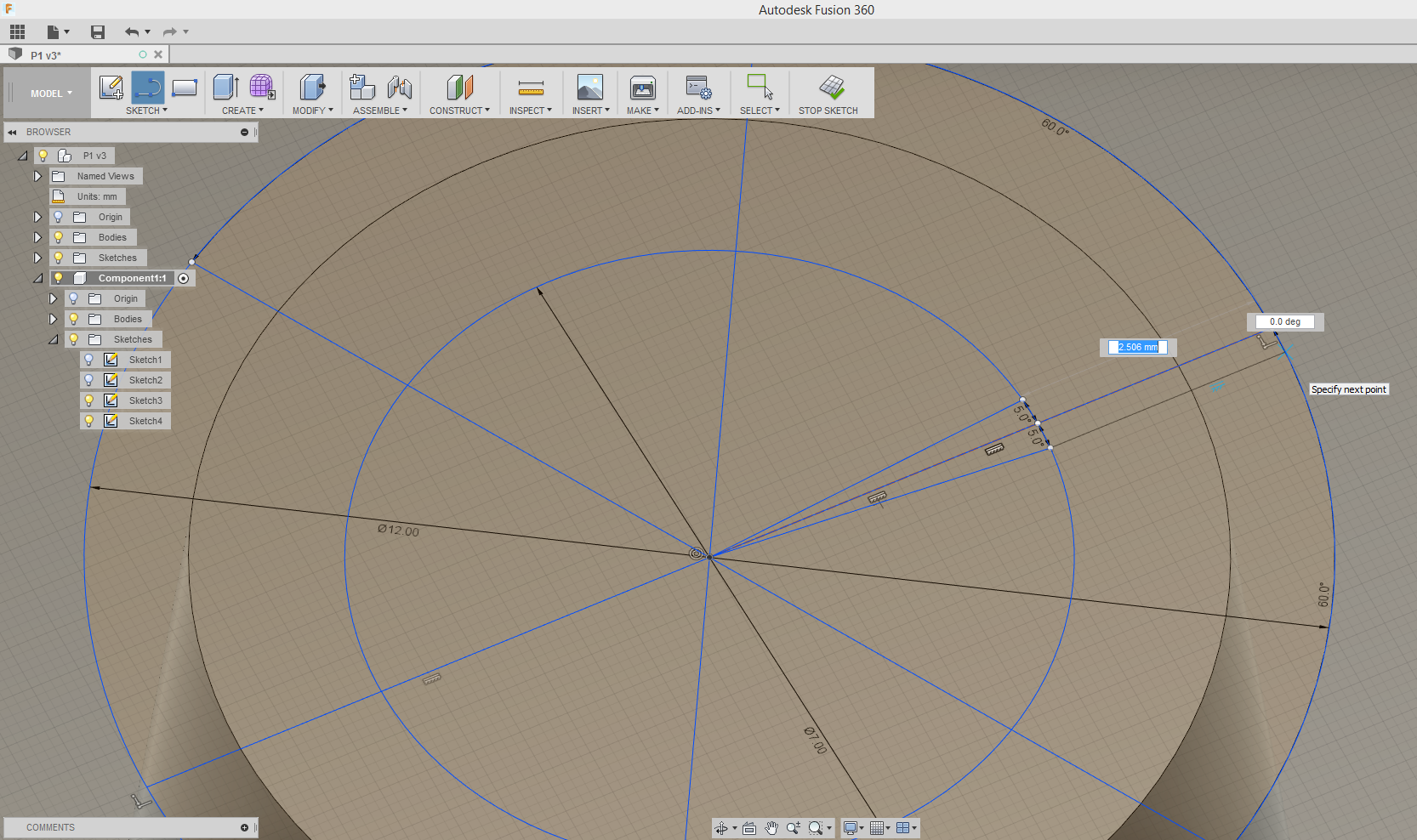Toggle visibility bulb of top-level Origin folder
This screenshot has height=840, width=1417.
58,217
